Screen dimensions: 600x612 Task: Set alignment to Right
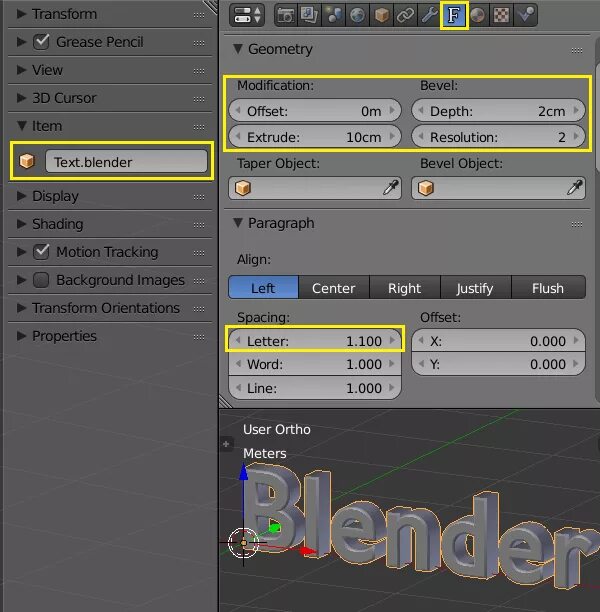point(405,288)
